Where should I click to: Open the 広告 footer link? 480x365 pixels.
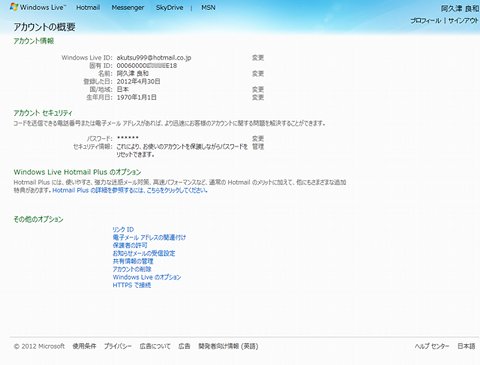tap(184, 346)
